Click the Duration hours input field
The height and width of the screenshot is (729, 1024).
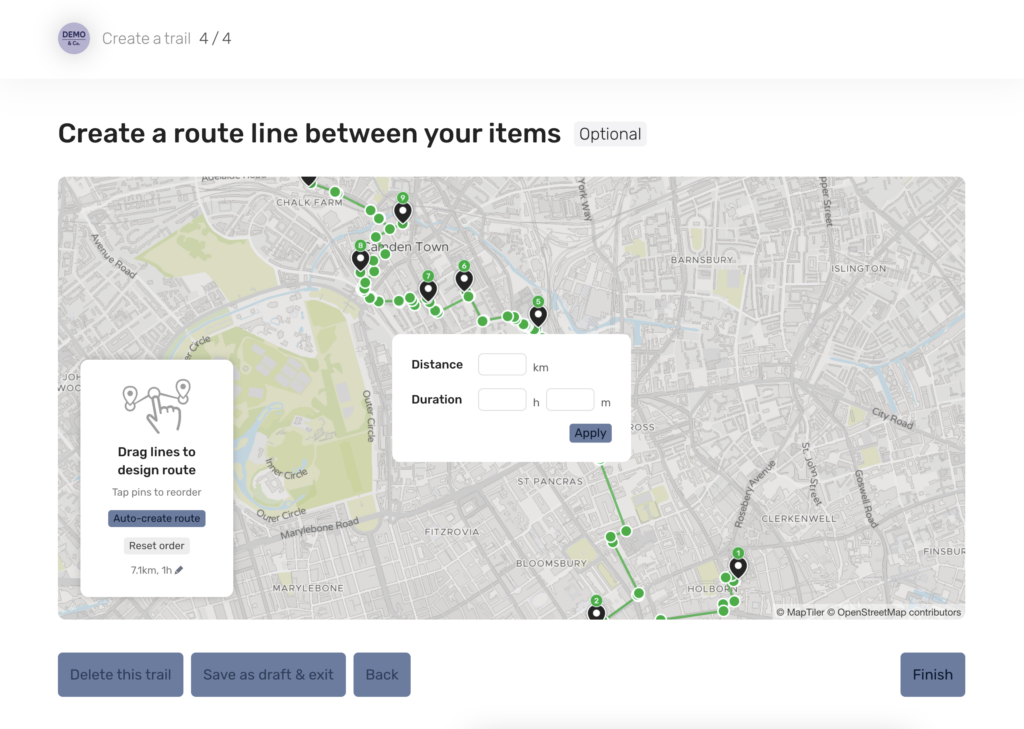point(502,400)
